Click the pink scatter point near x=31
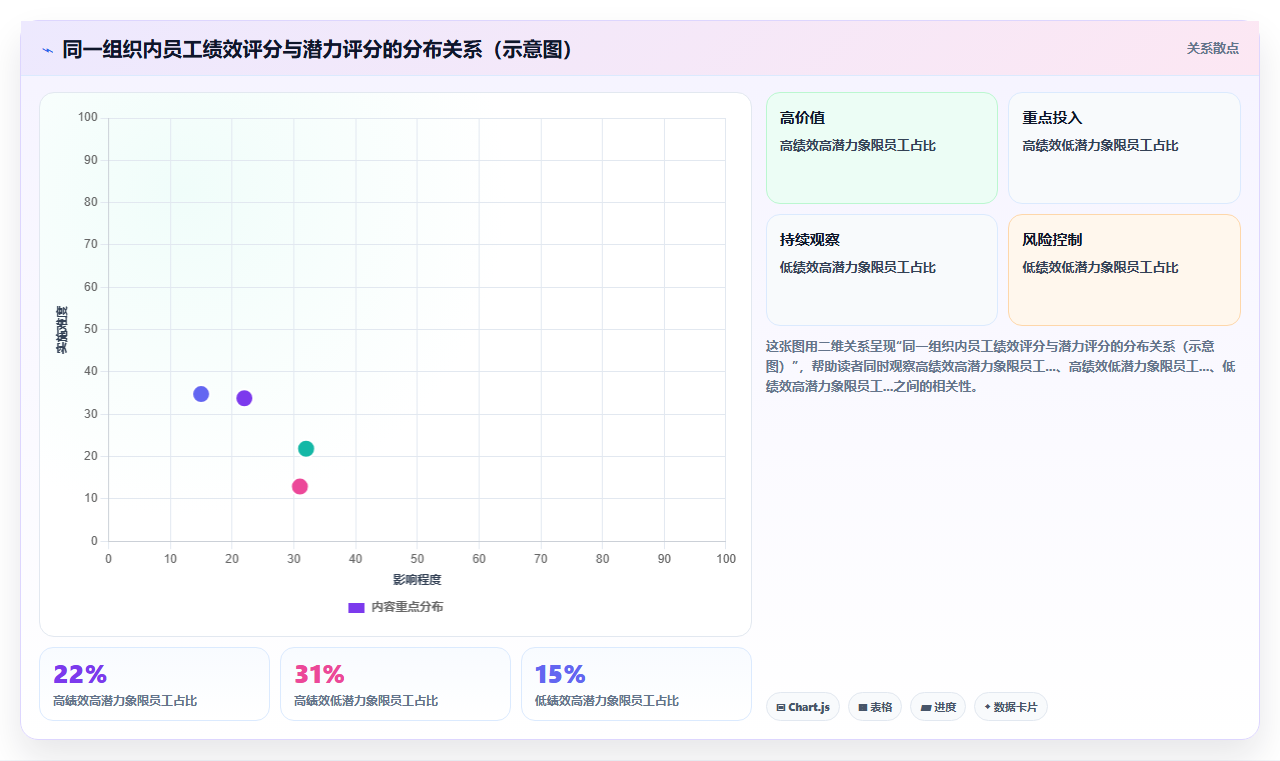This screenshot has height=761, width=1280. coord(300,487)
